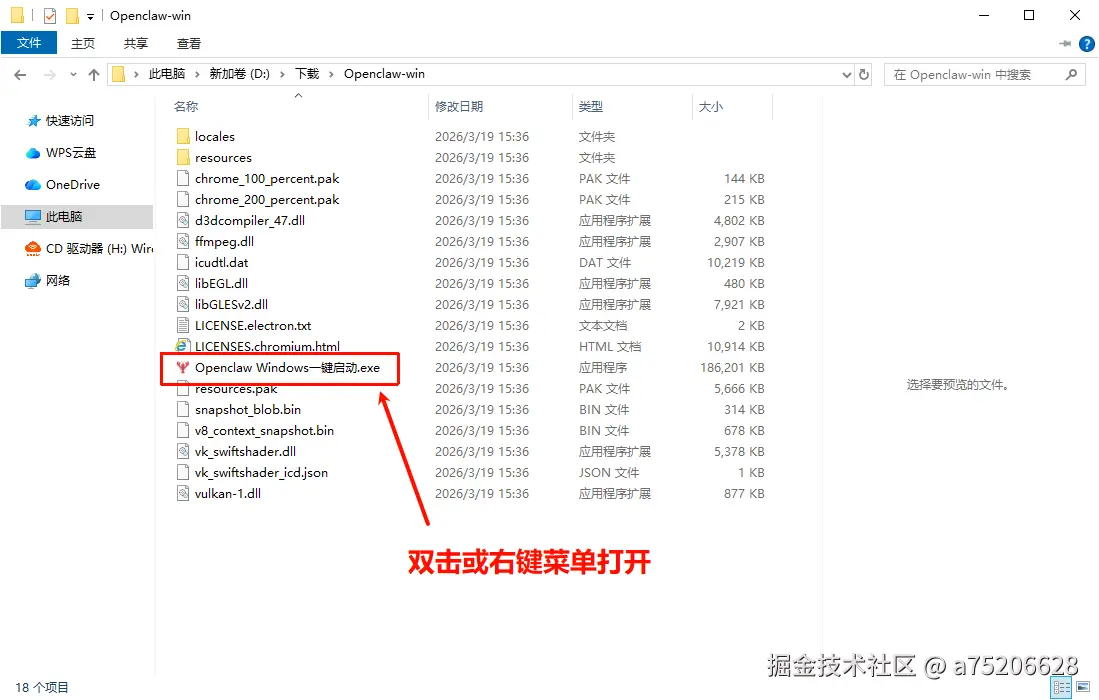This screenshot has width=1099, height=700.
Task: Expand the chevron after 下载 in path
Action: point(332,74)
